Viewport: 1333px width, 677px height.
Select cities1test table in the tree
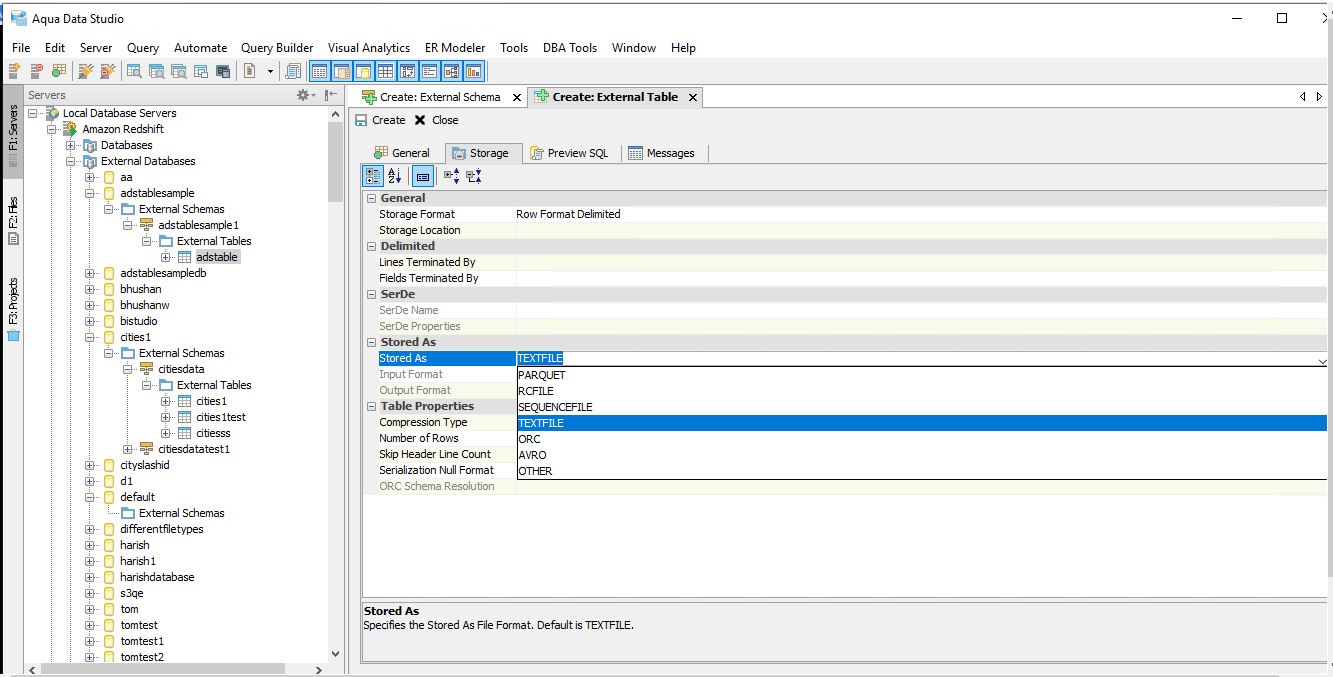(220, 417)
